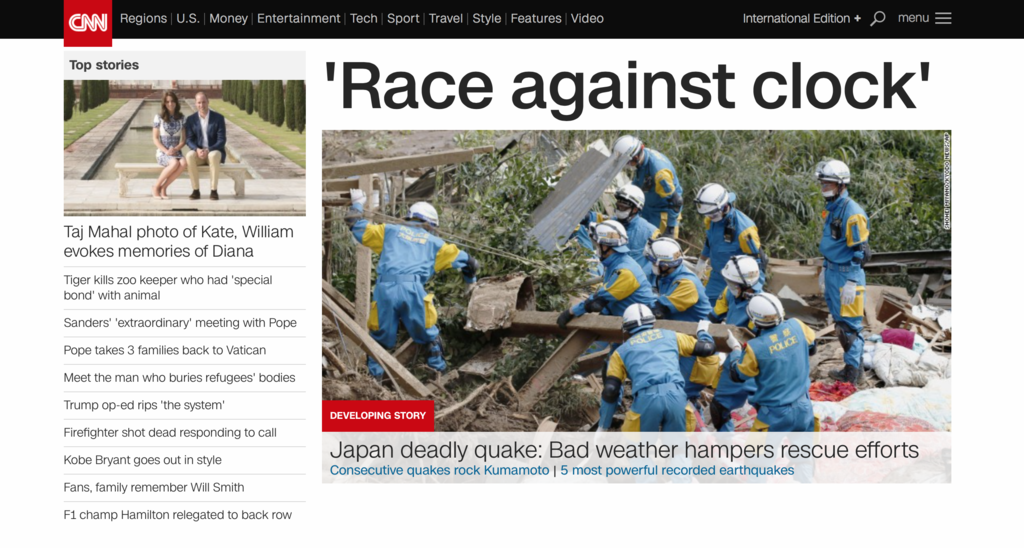Open 'Meet the man who buries refugees' bodies'

180,378
